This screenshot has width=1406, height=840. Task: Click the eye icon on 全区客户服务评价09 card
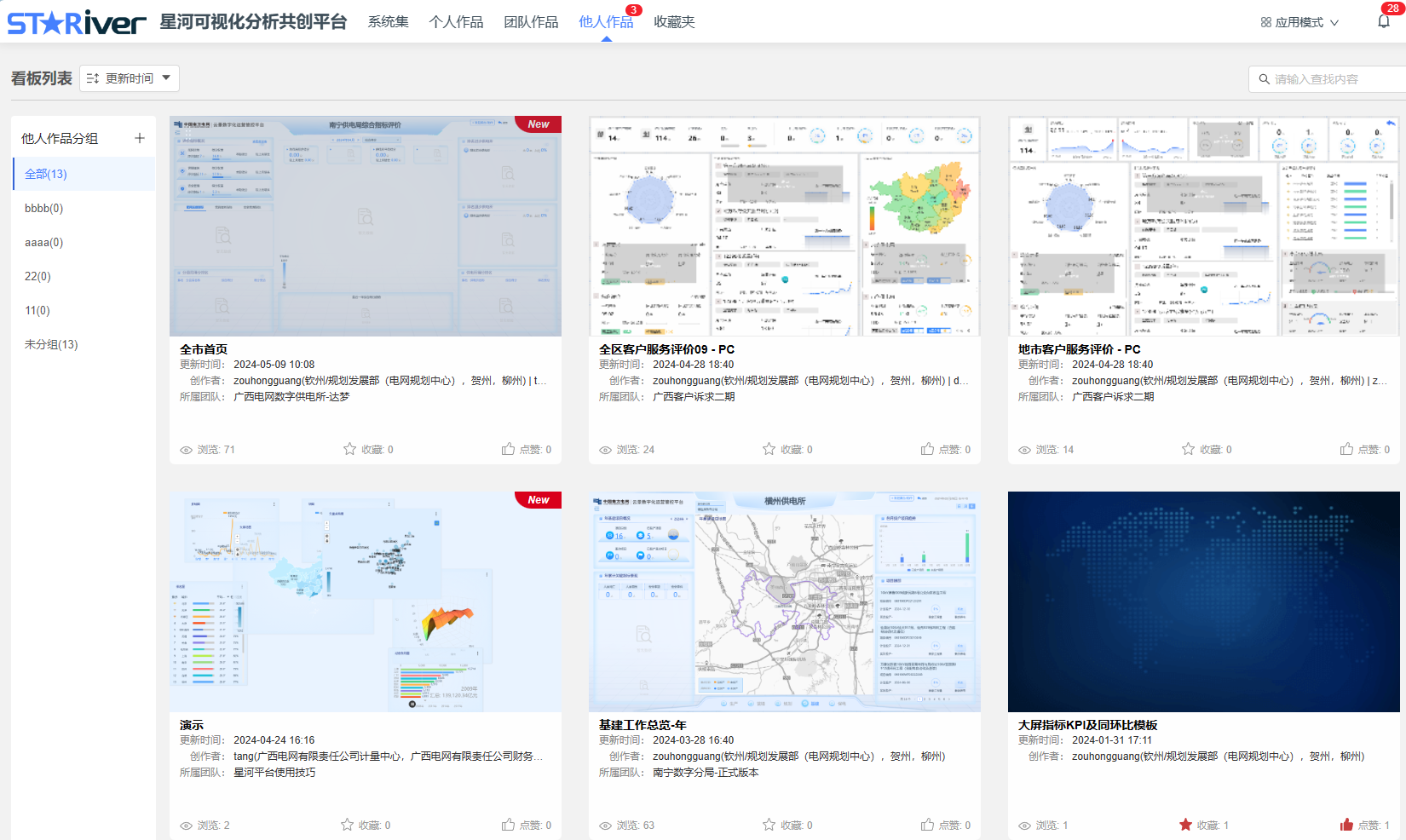pos(605,450)
